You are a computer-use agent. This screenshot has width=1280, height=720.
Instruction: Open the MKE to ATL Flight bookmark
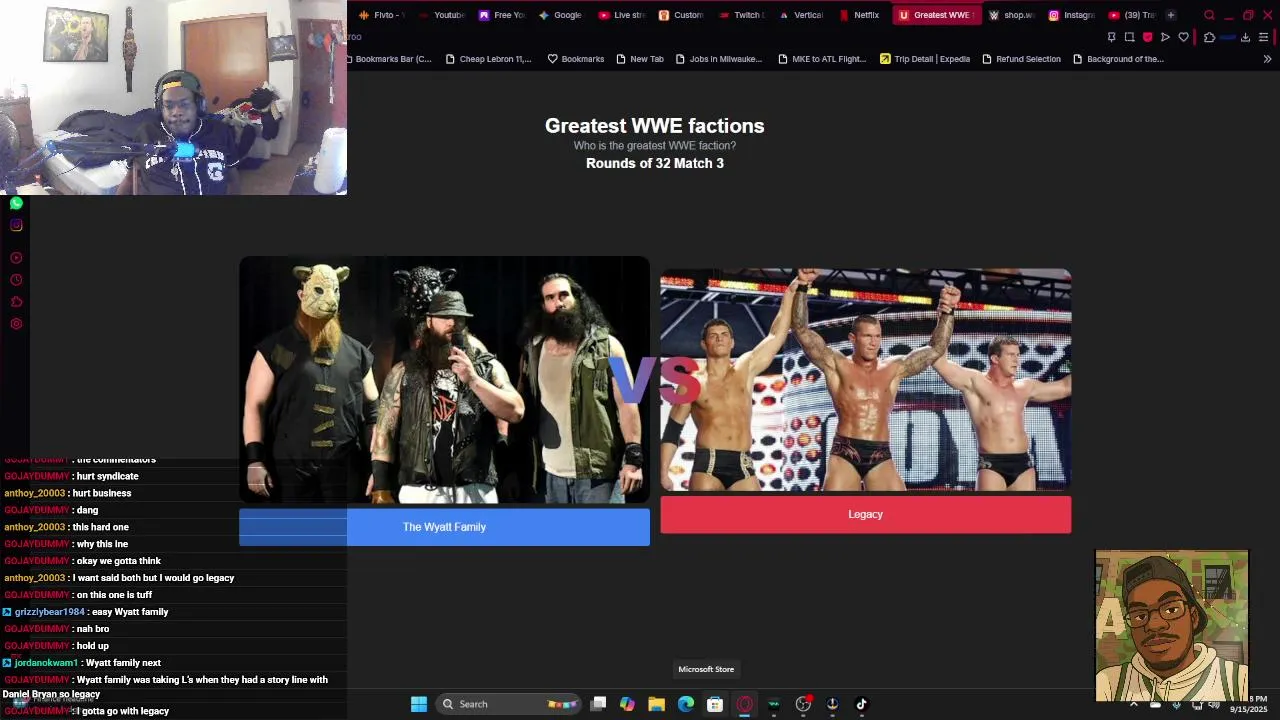(822, 59)
